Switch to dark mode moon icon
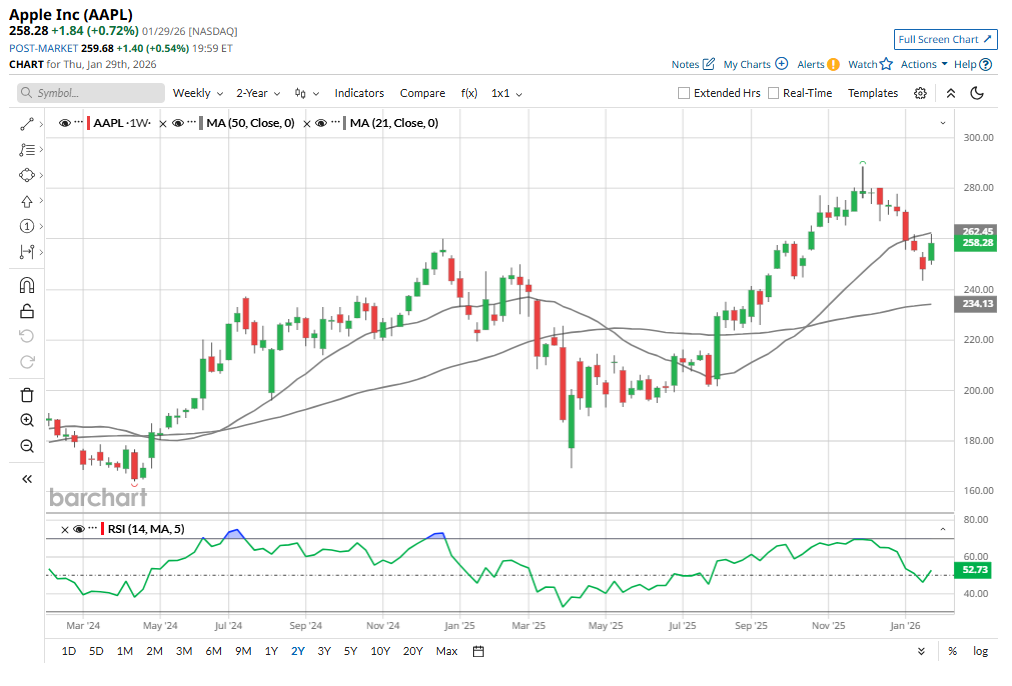Screen dimensions: 1012x686 pos(977,93)
